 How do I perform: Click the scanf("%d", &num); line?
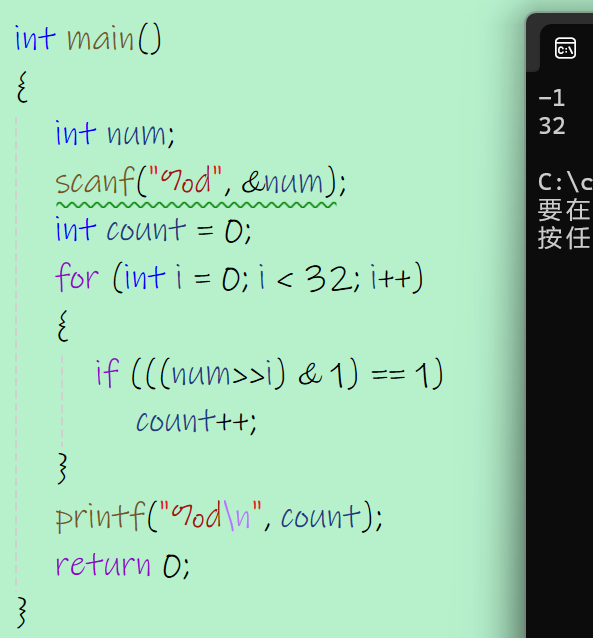(x=201, y=182)
